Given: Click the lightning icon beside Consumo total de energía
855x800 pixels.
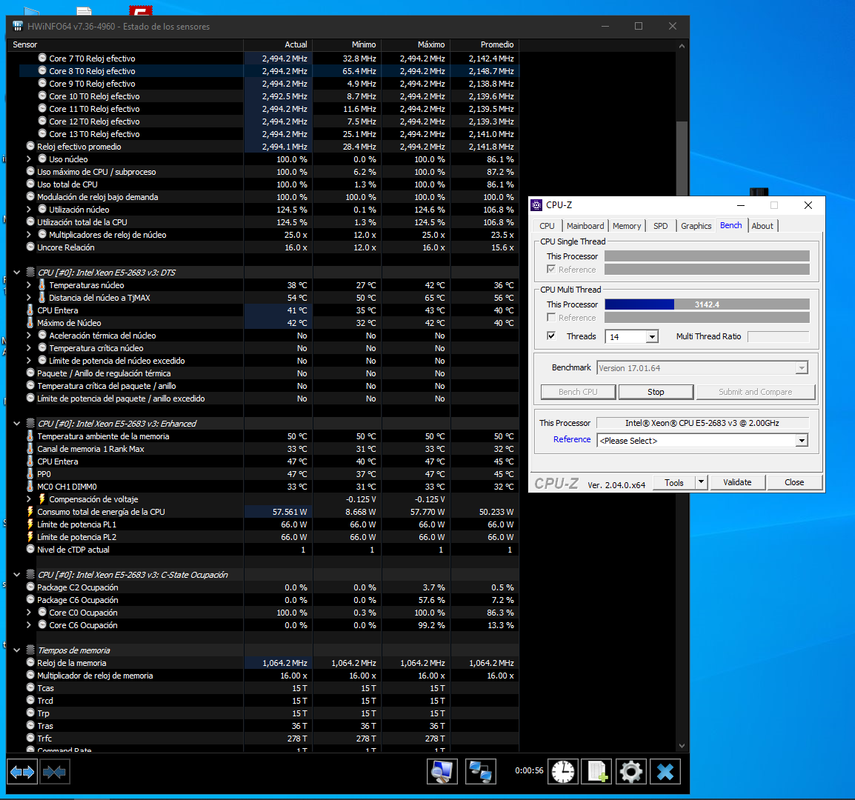Looking at the screenshot, I should (31, 512).
